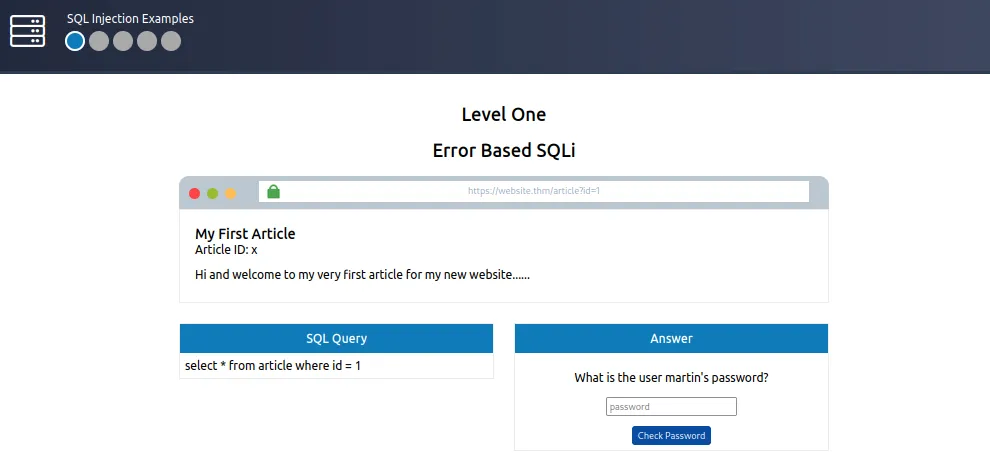
Task: Select the fourth level indicator circle
Action: pyautogui.click(x=147, y=41)
